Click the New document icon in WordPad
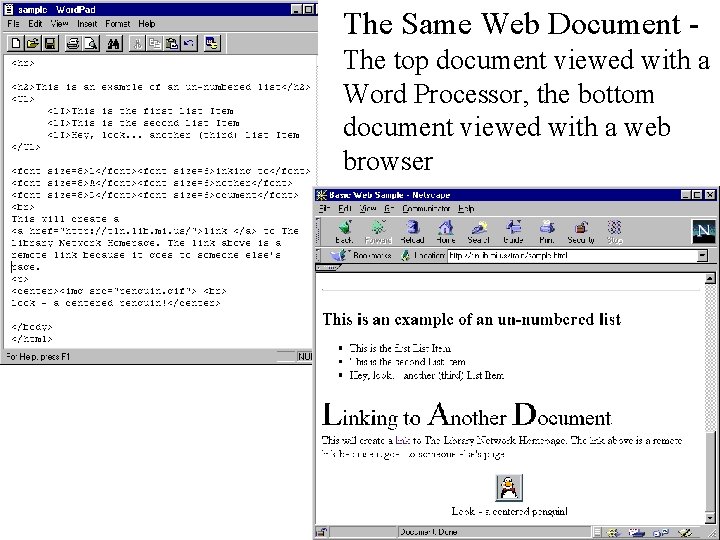Screen dimensions: 720x540 click(x=16, y=44)
